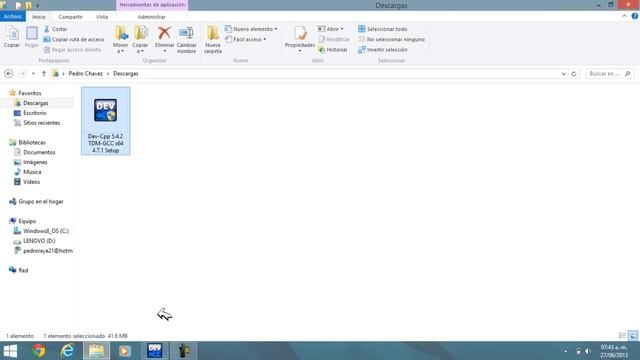Open the Administrar tab
Screen dimensions: 640x360
pos(151,17)
